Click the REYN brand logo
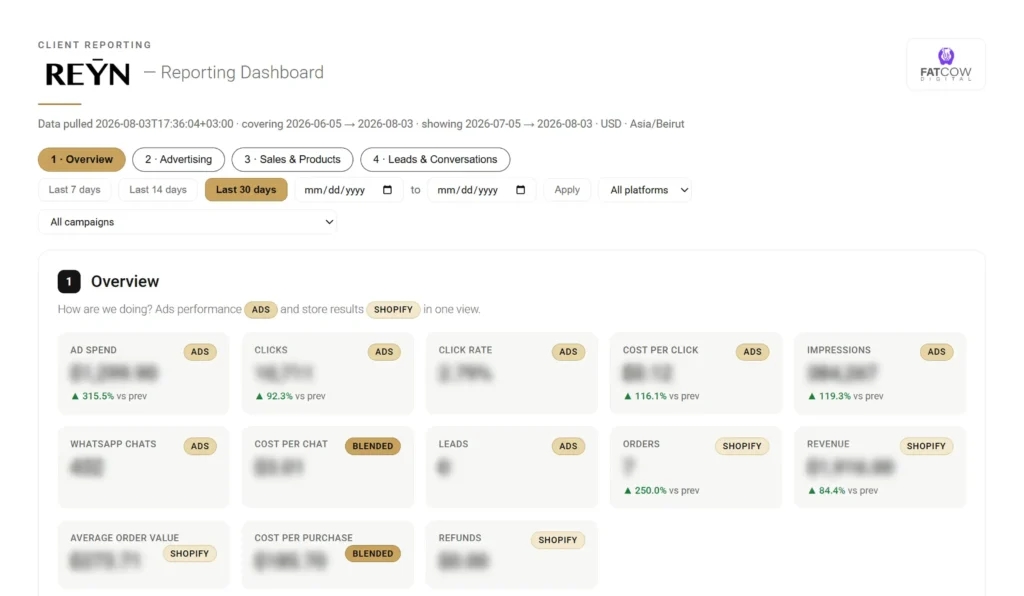The height and width of the screenshot is (596, 1024). [88, 73]
